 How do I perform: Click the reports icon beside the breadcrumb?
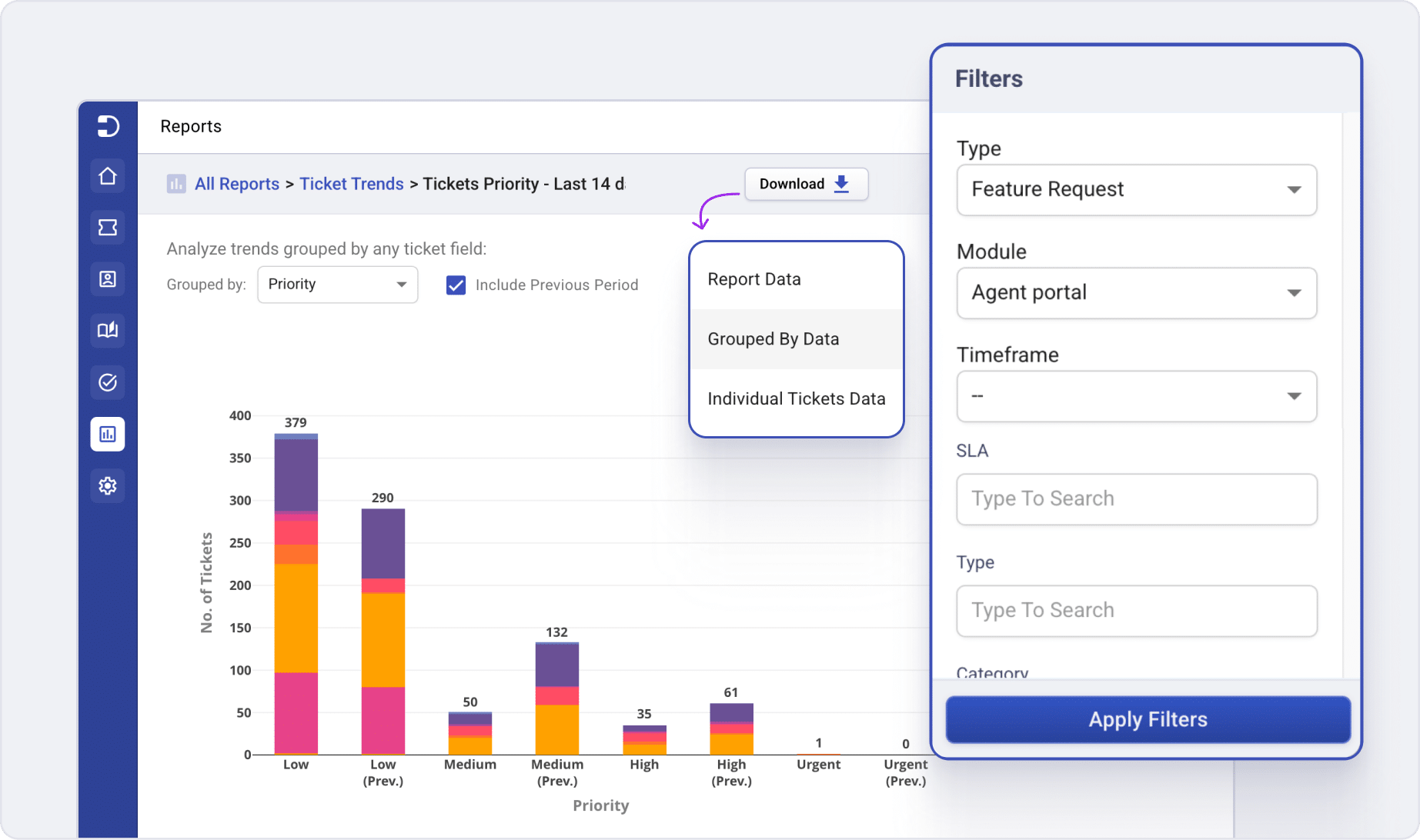coord(176,184)
